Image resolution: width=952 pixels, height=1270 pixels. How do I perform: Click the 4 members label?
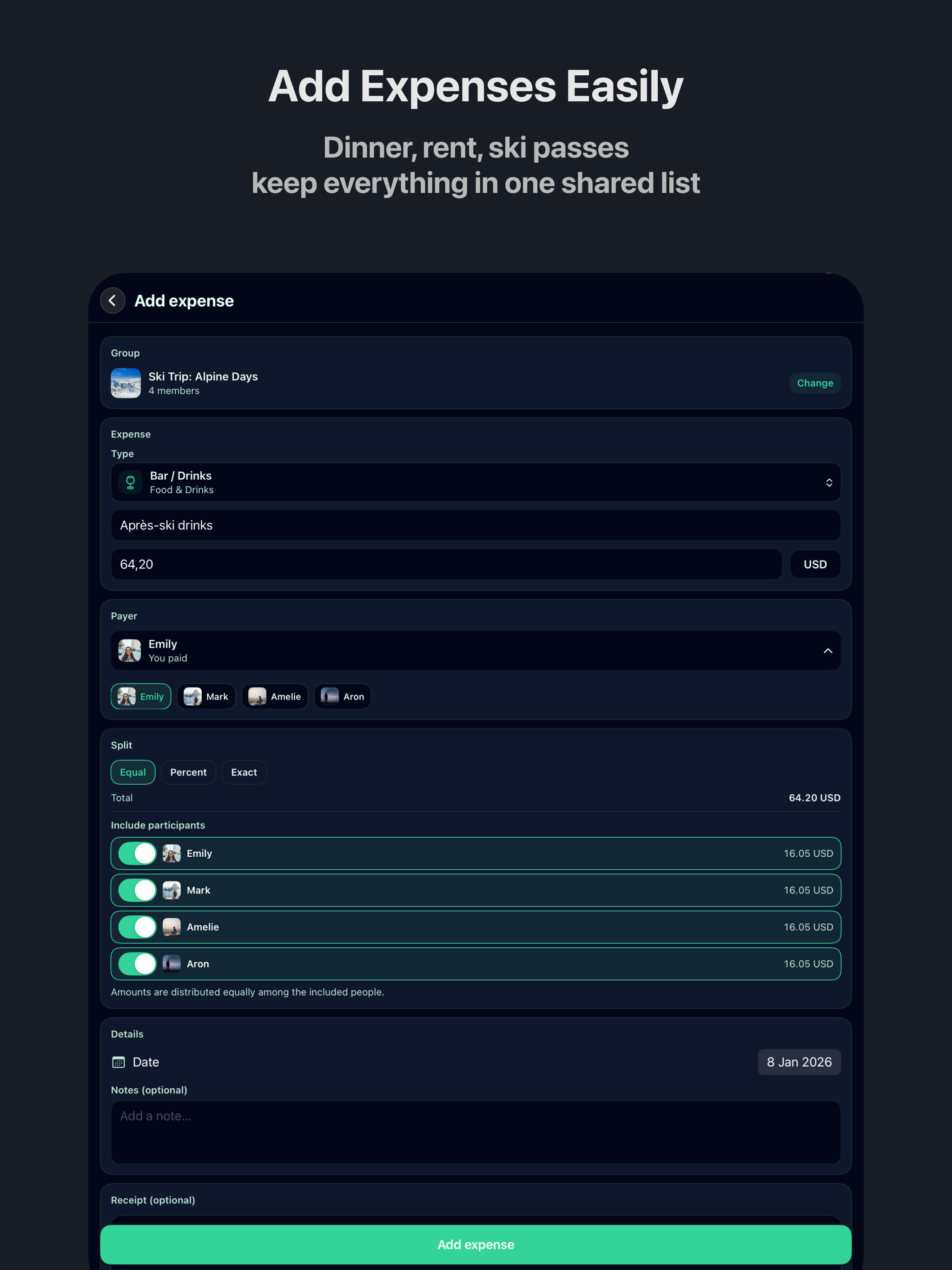pos(174,391)
